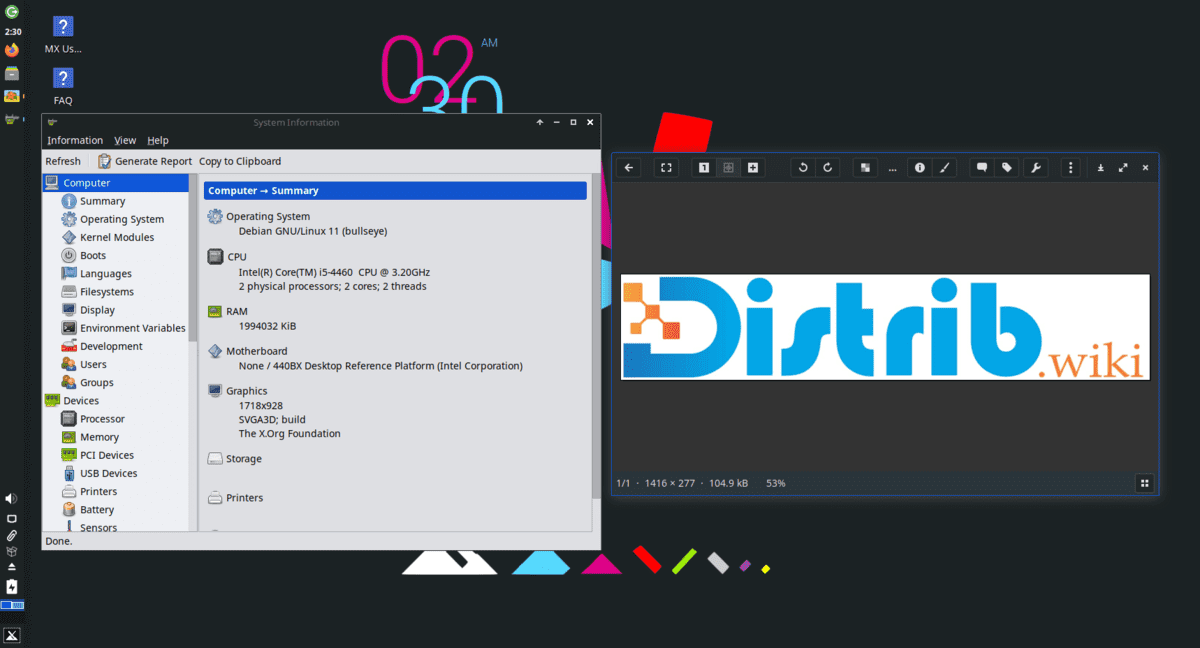Click the download arrow icon in viewer
Screen dimensions: 1200x648
[1101, 168]
